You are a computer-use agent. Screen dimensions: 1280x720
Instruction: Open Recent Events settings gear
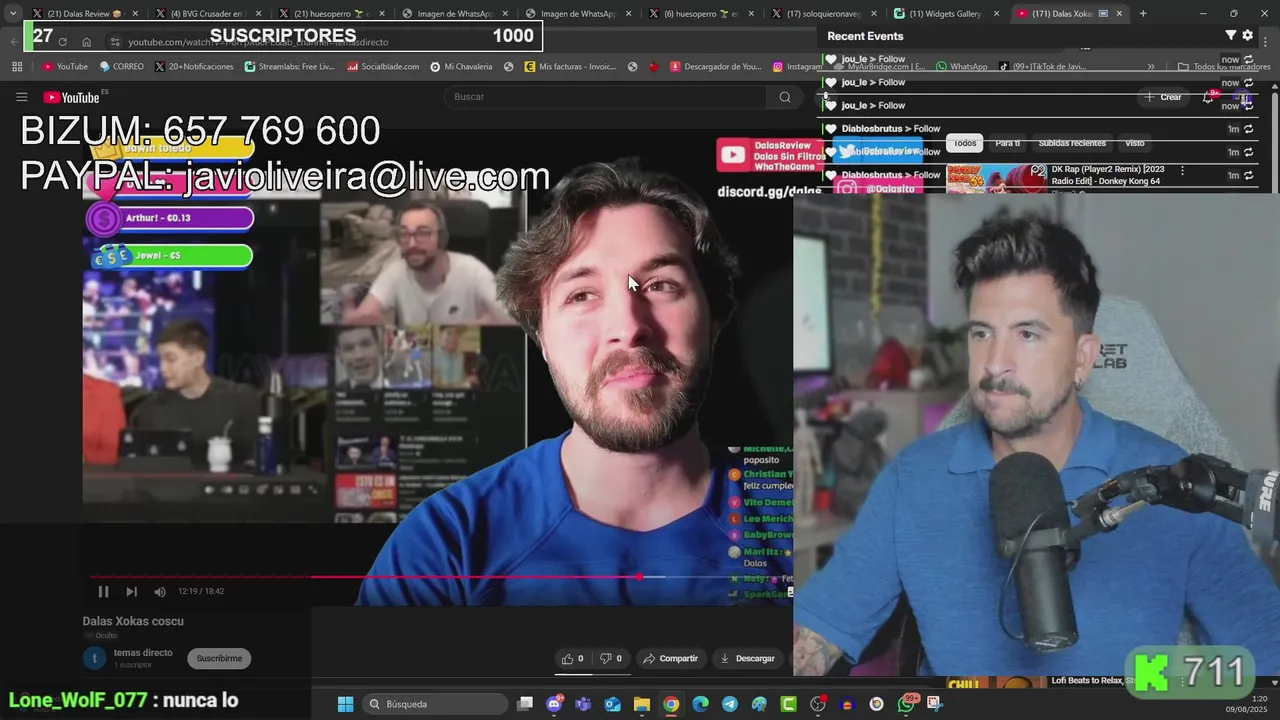point(1247,35)
